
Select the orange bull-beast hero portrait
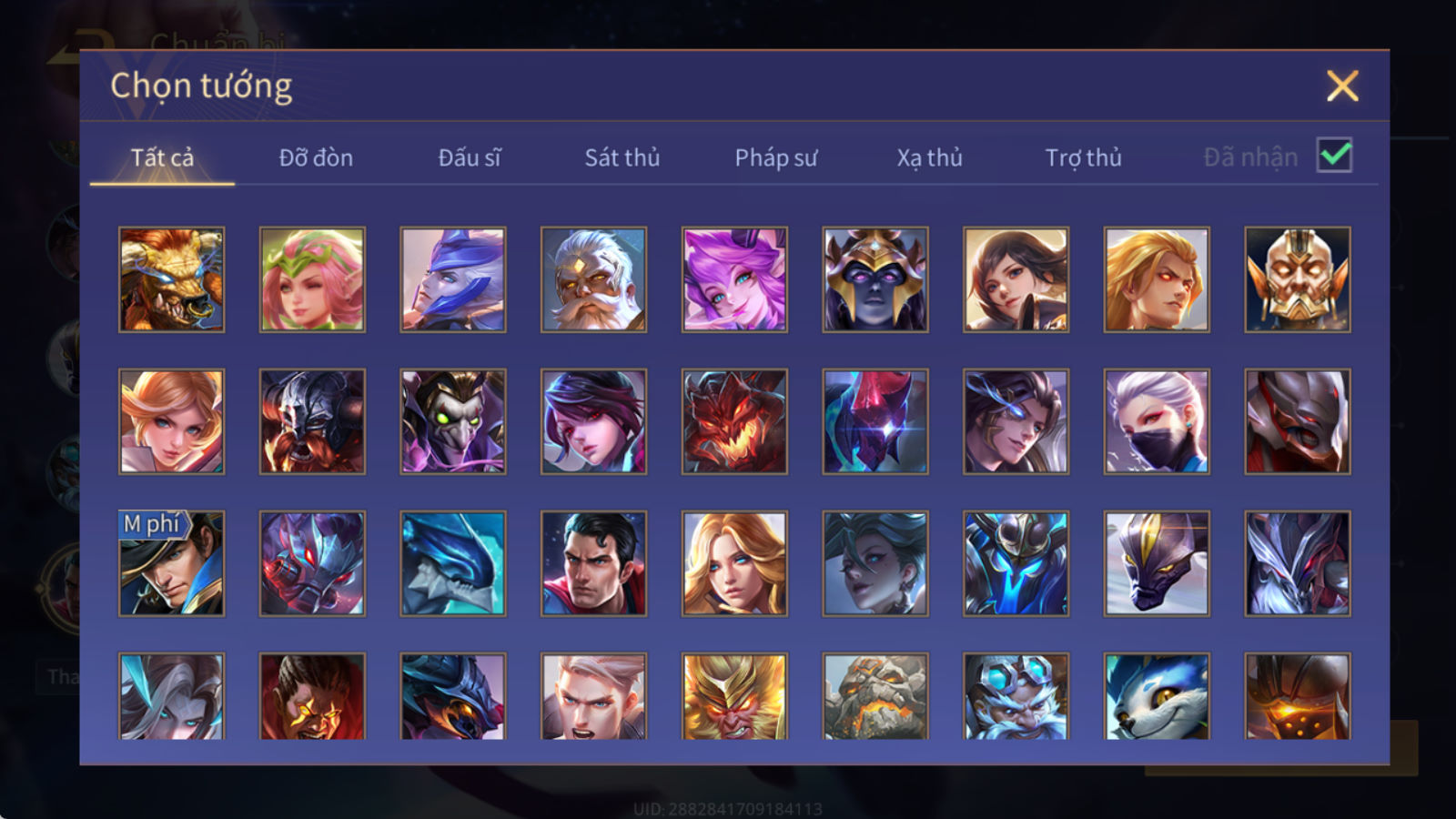click(171, 279)
